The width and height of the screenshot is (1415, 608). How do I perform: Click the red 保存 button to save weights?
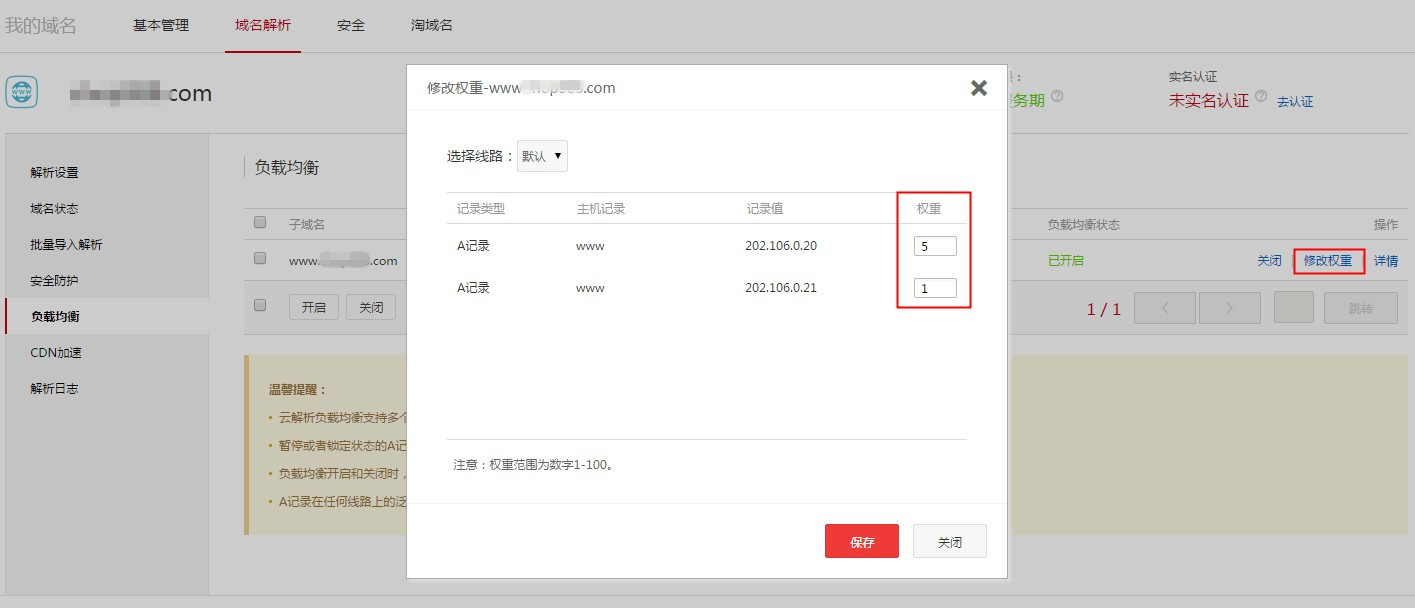(861, 540)
